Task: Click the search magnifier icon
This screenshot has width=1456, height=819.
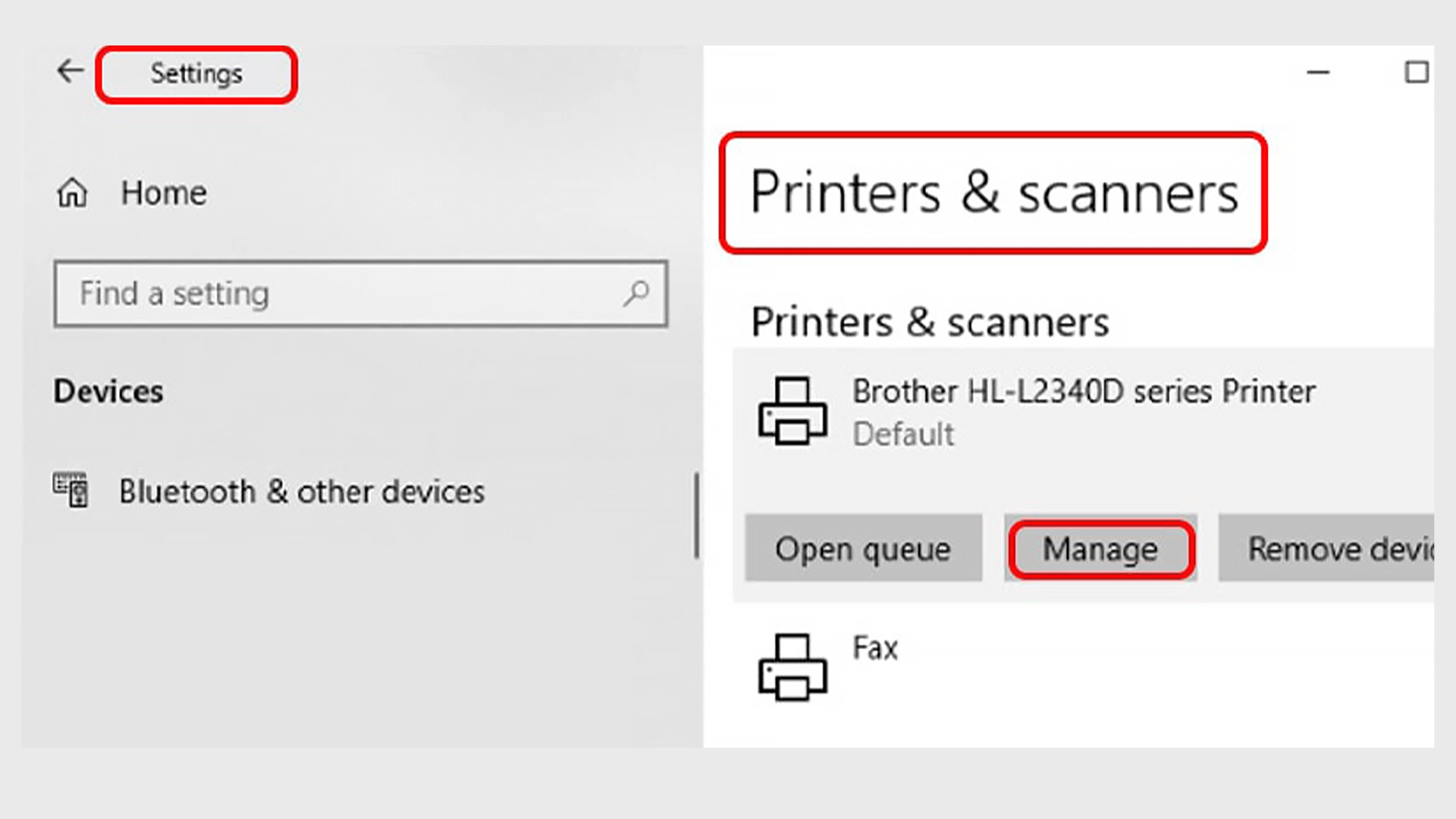Action: pos(636,293)
